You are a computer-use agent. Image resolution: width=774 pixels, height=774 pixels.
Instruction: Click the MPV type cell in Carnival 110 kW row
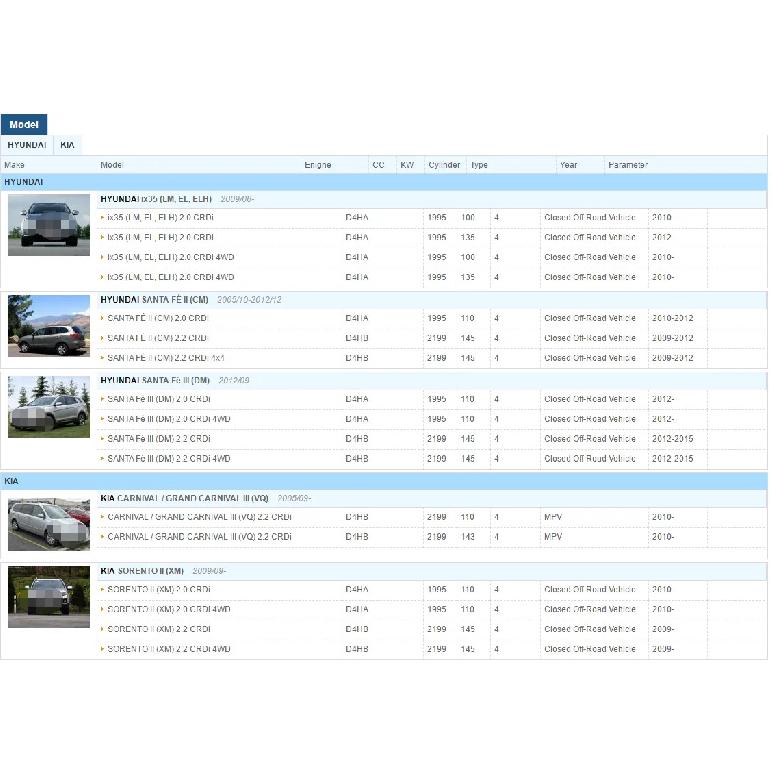tap(553, 517)
